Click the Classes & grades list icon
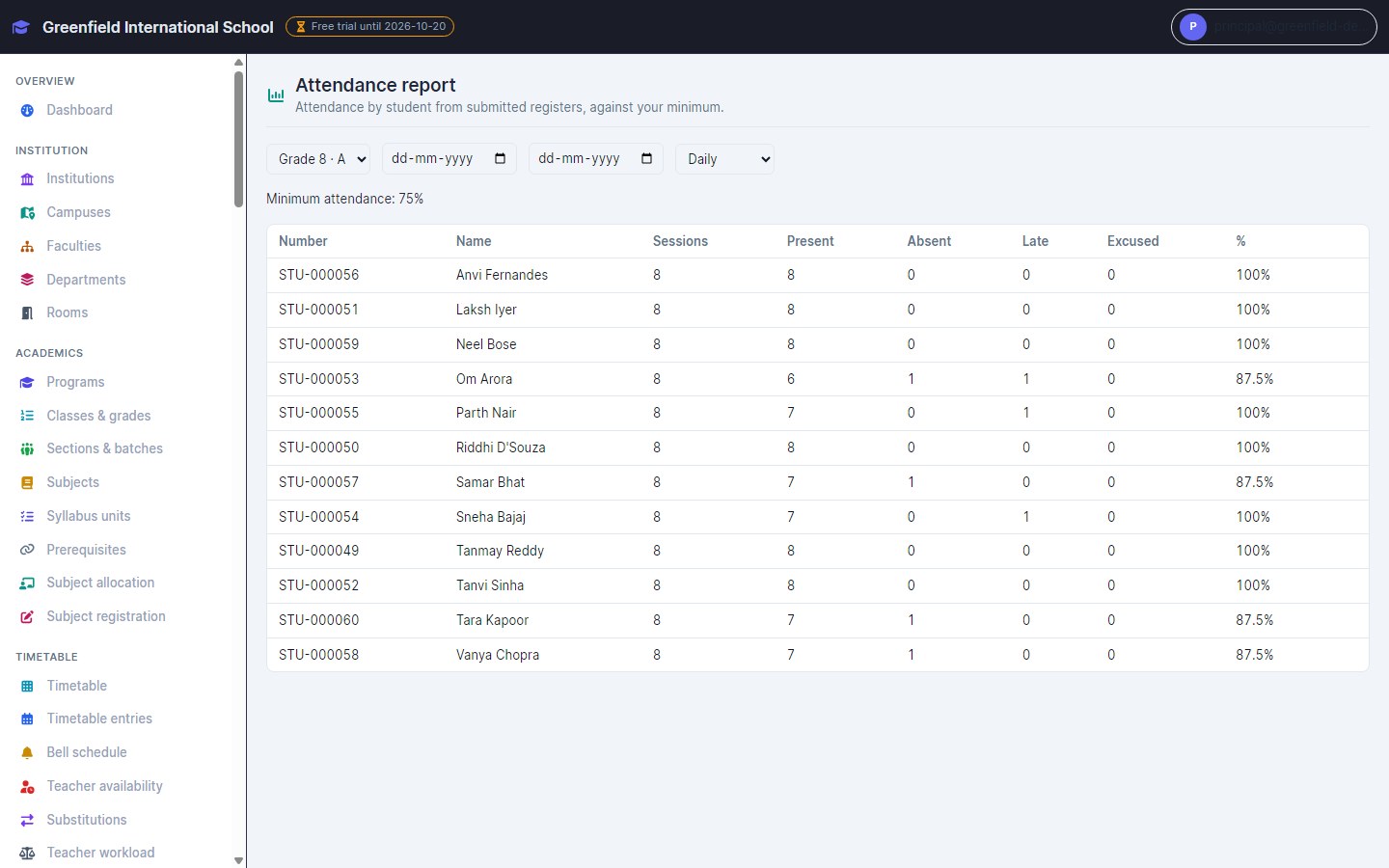The image size is (1389, 868). [x=27, y=416]
